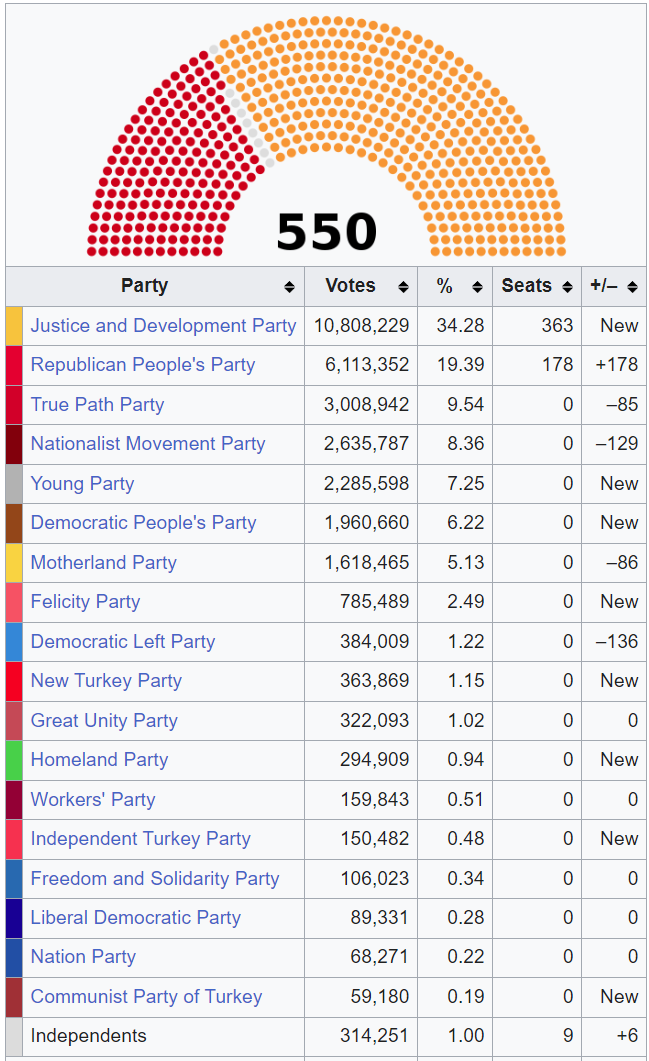Click the blue Democratic Left Party swatch
Image resolution: width=649 pixels, height=1061 pixels.
14,642
